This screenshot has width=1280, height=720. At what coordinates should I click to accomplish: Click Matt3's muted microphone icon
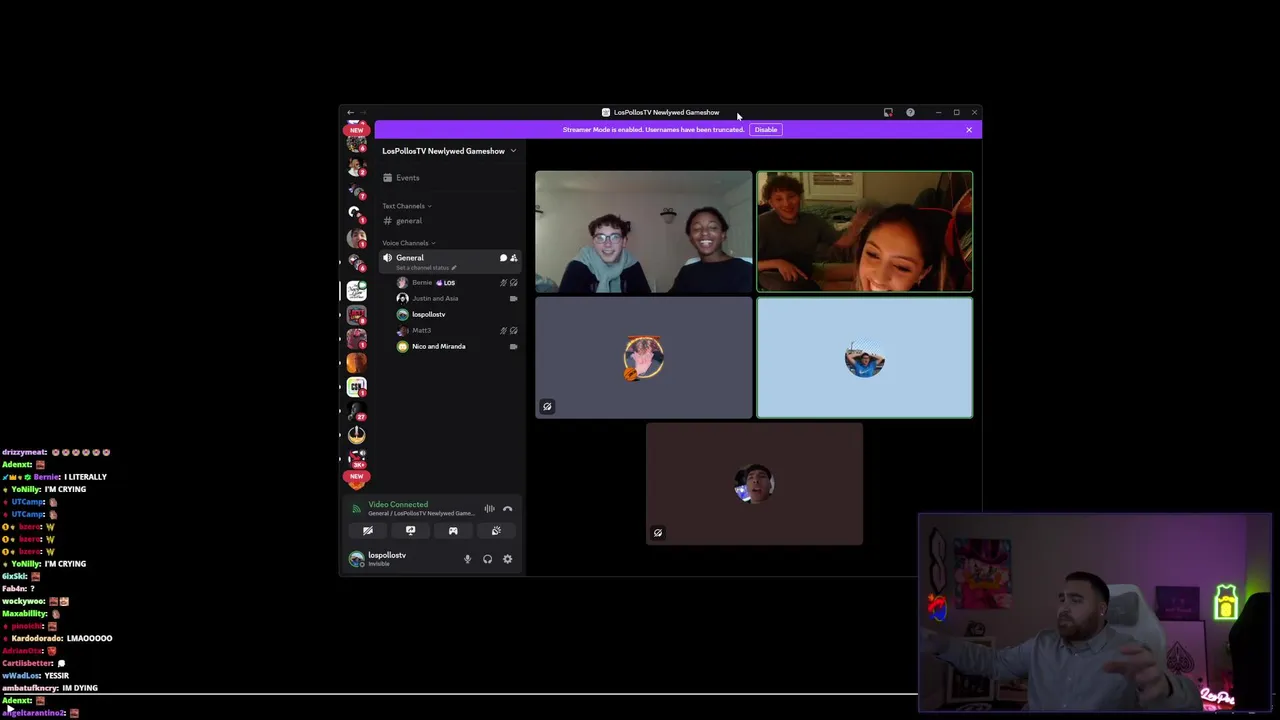503,331
